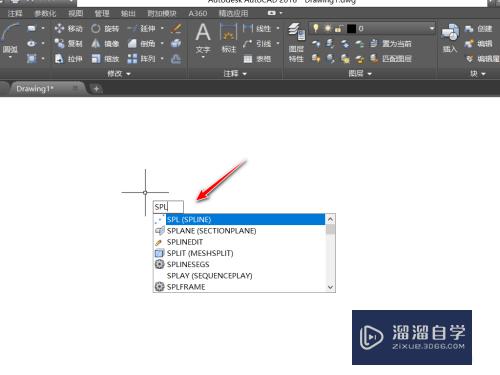Select the Dimension (标注) tool
The height and width of the screenshot is (375, 500).
(x=229, y=38)
